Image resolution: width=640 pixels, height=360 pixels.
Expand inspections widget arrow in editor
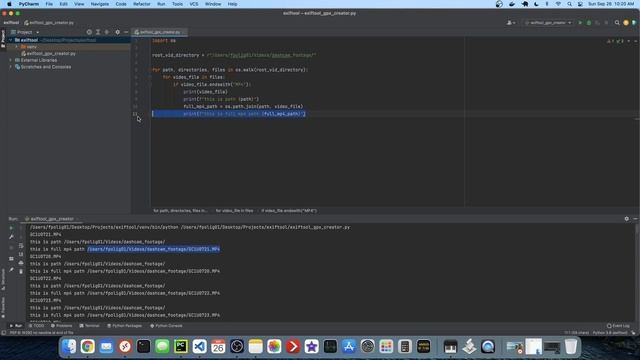click(x=629, y=41)
